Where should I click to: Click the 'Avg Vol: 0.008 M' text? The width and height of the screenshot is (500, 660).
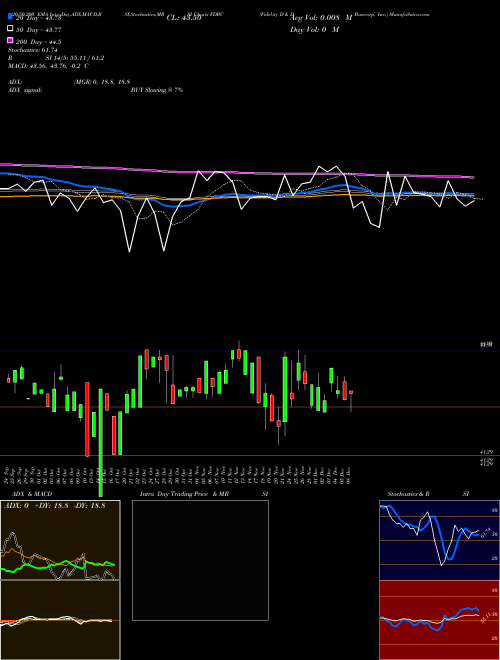point(321,18)
